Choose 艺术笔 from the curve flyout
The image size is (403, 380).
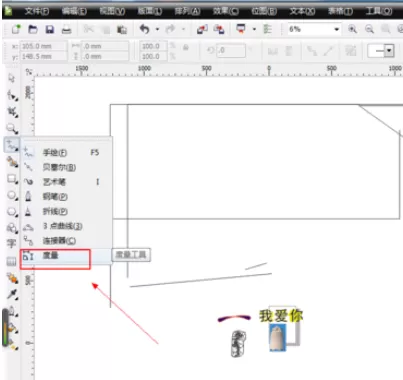coord(66,182)
